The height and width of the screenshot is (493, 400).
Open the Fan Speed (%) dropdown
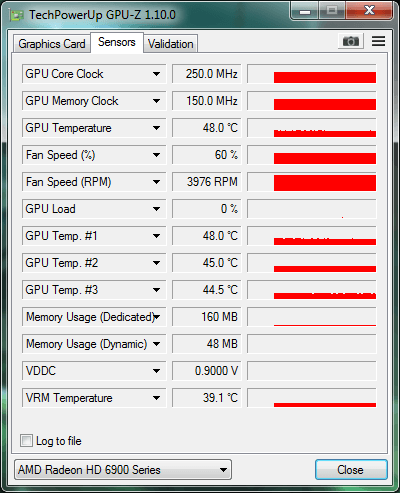coord(156,155)
